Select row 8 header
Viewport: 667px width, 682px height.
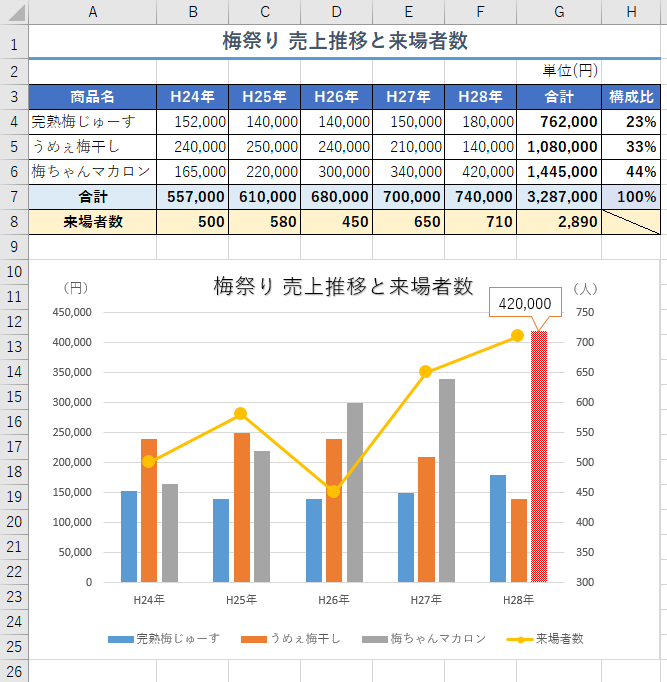pyautogui.click(x=14, y=222)
